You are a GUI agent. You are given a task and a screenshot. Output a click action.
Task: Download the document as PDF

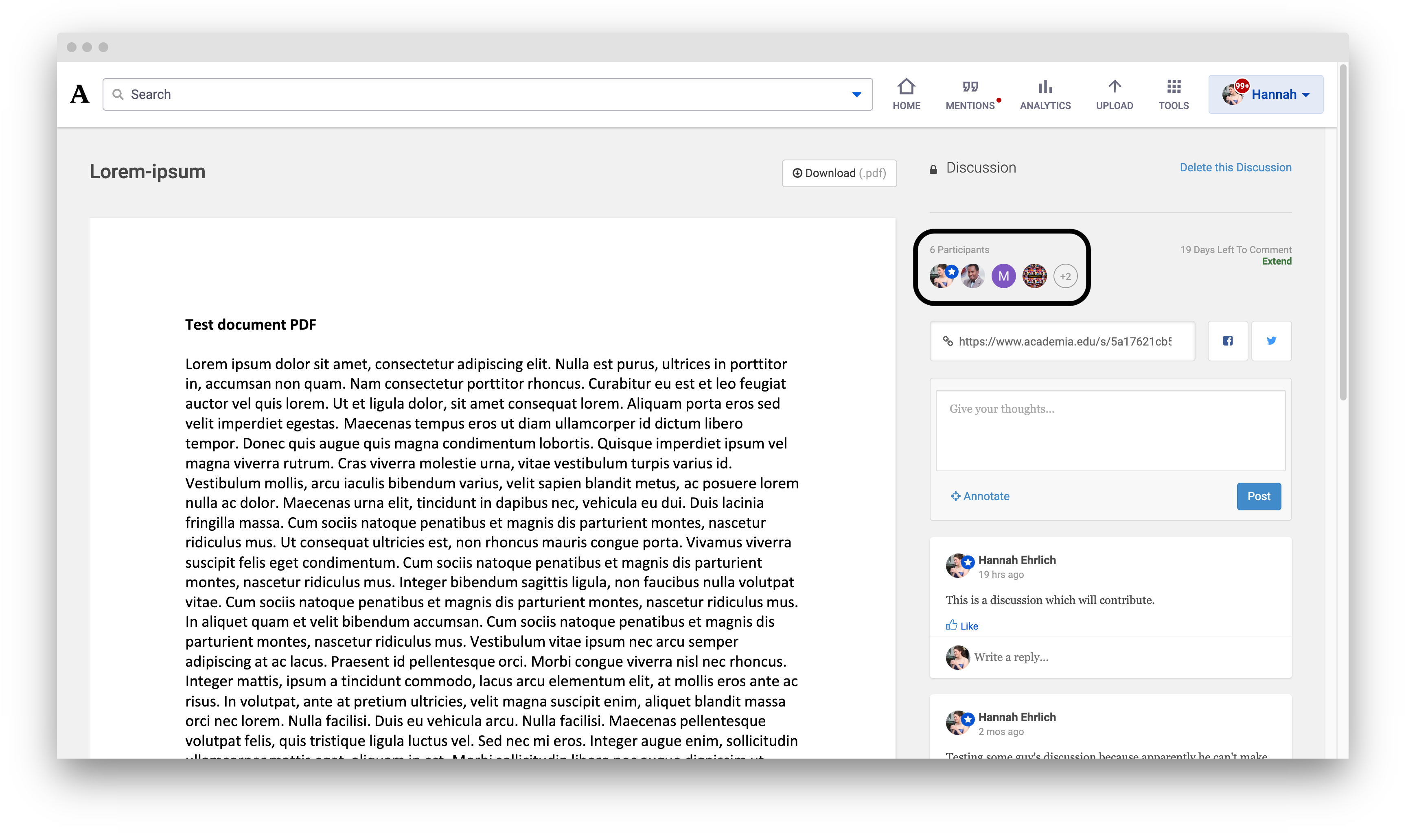click(839, 173)
